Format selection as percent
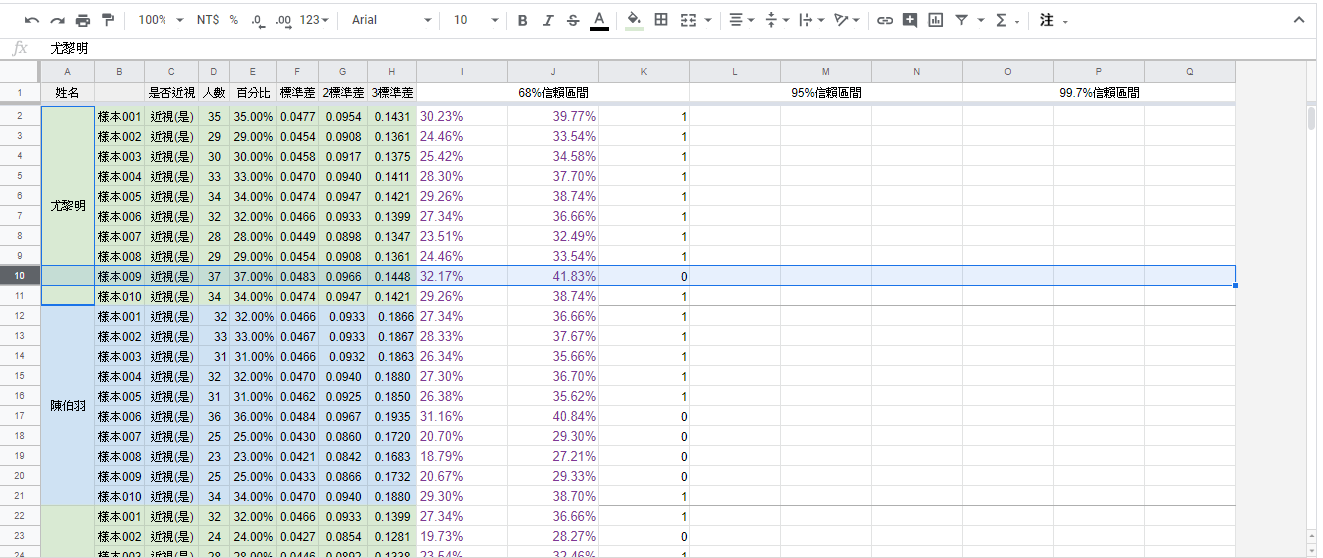 [234, 20]
